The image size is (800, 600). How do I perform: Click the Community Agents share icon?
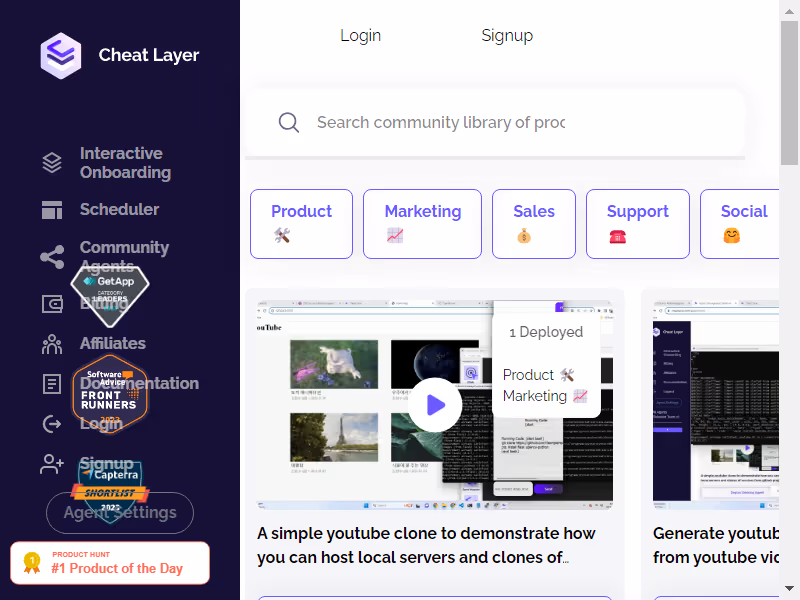pos(52,256)
